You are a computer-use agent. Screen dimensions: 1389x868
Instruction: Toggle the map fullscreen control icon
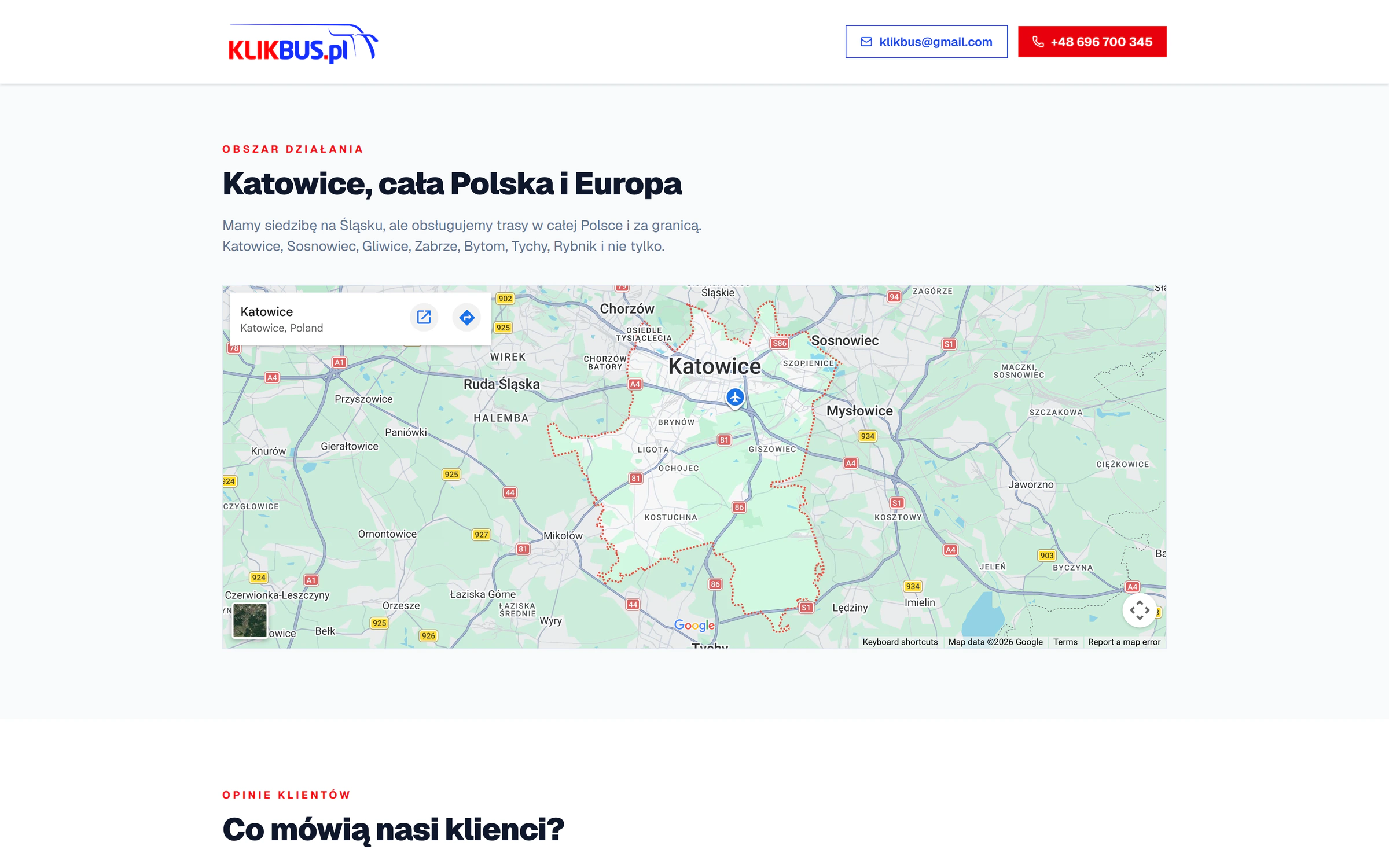pyautogui.click(x=1140, y=610)
